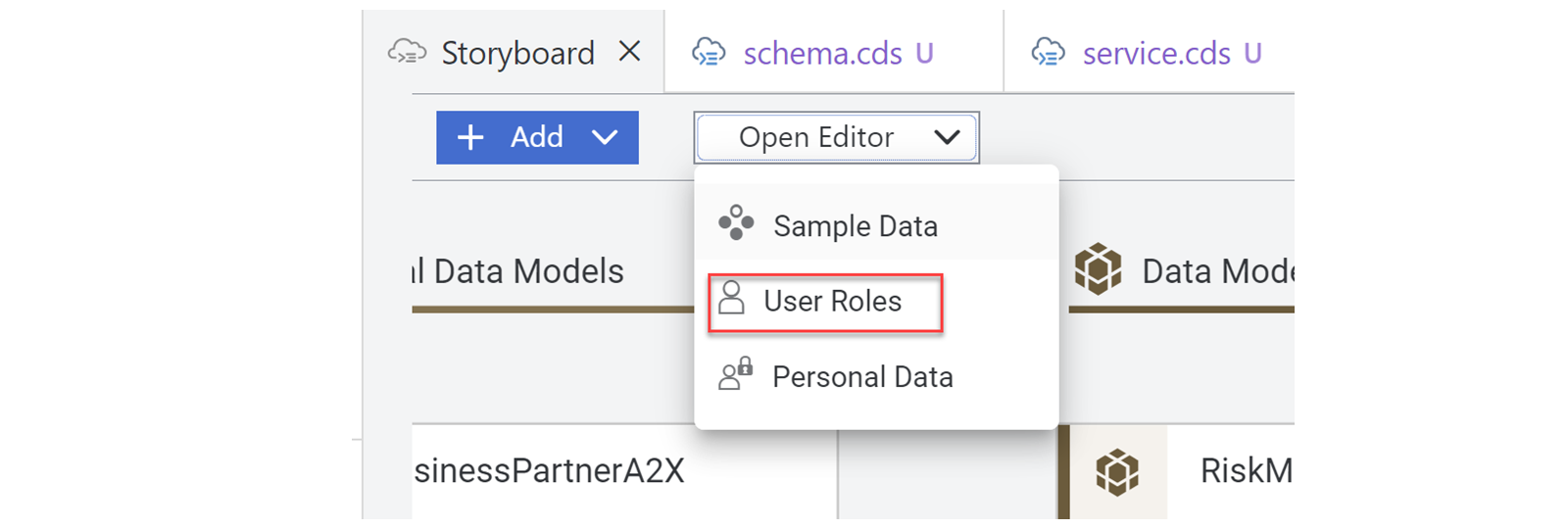Click the plus icon on the Add button
This screenshot has width=1568, height=529.
tap(470, 137)
